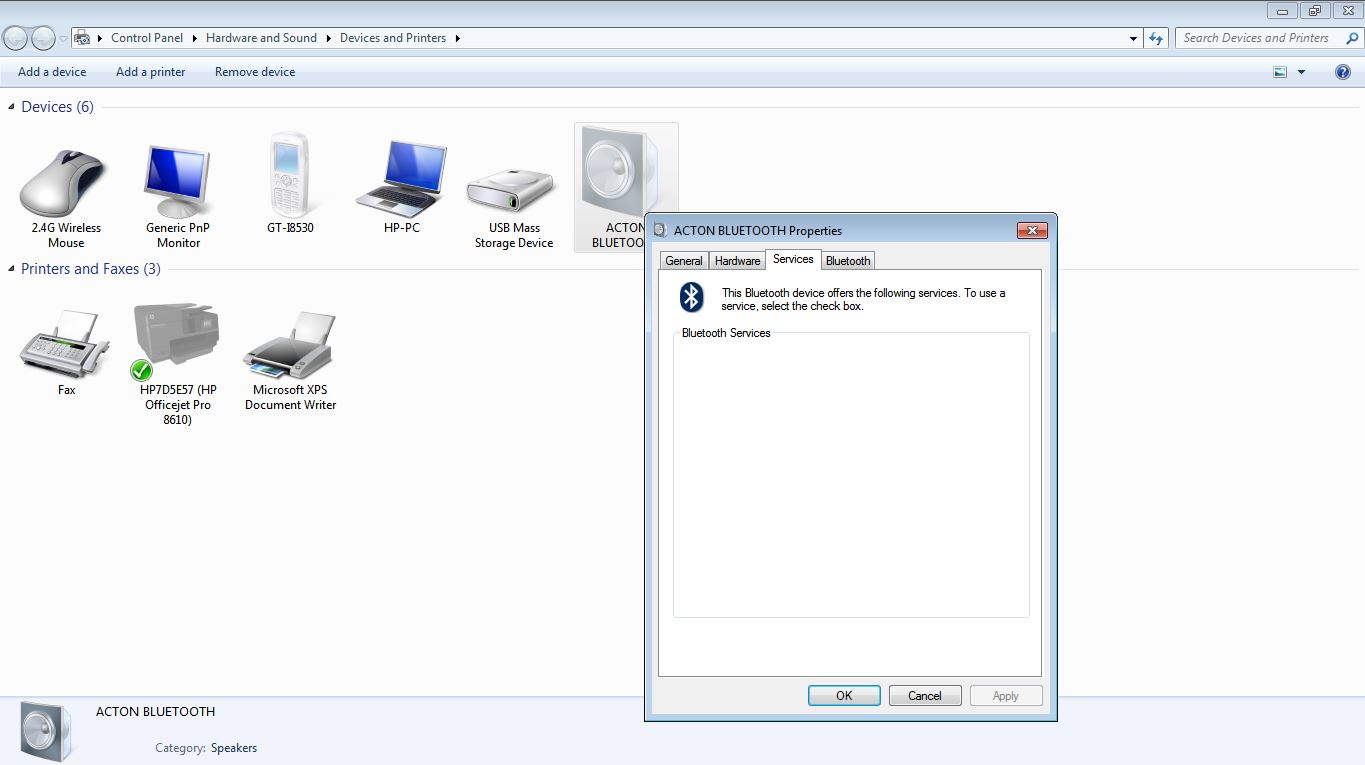The height and width of the screenshot is (765, 1365).
Task: Select the GT-I8530 phone device icon
Action: (x=290, y=175)
